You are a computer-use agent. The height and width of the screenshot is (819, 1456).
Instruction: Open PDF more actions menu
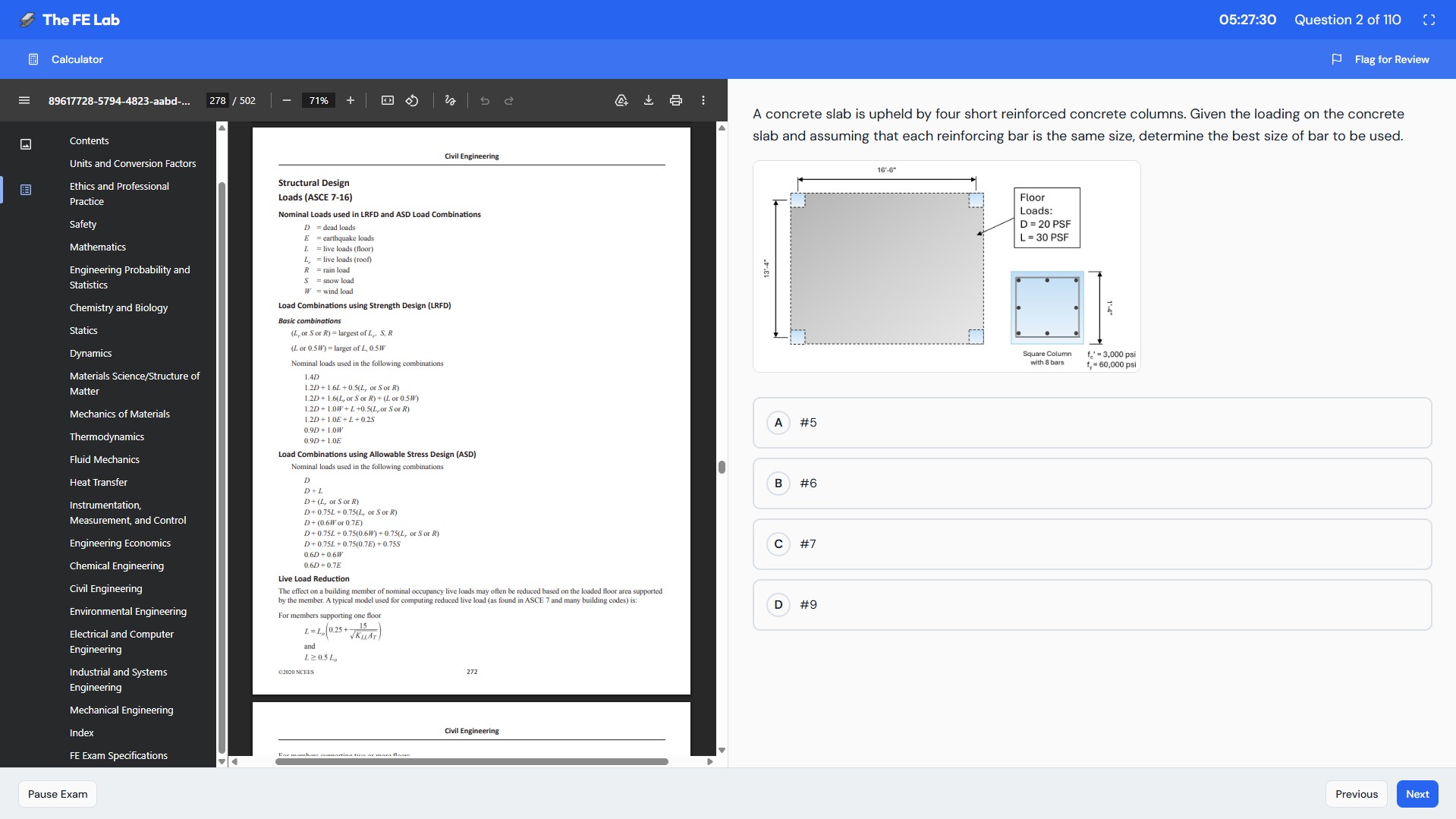[x=703, y=100]
